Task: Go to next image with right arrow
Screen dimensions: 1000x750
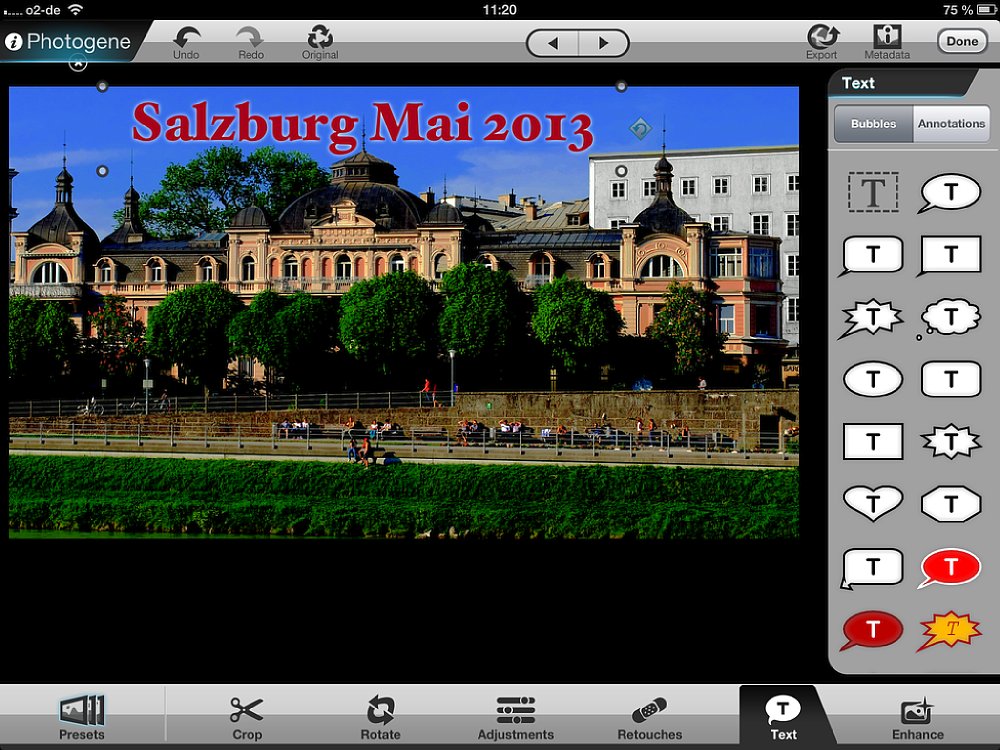Action: coord(603,43)
